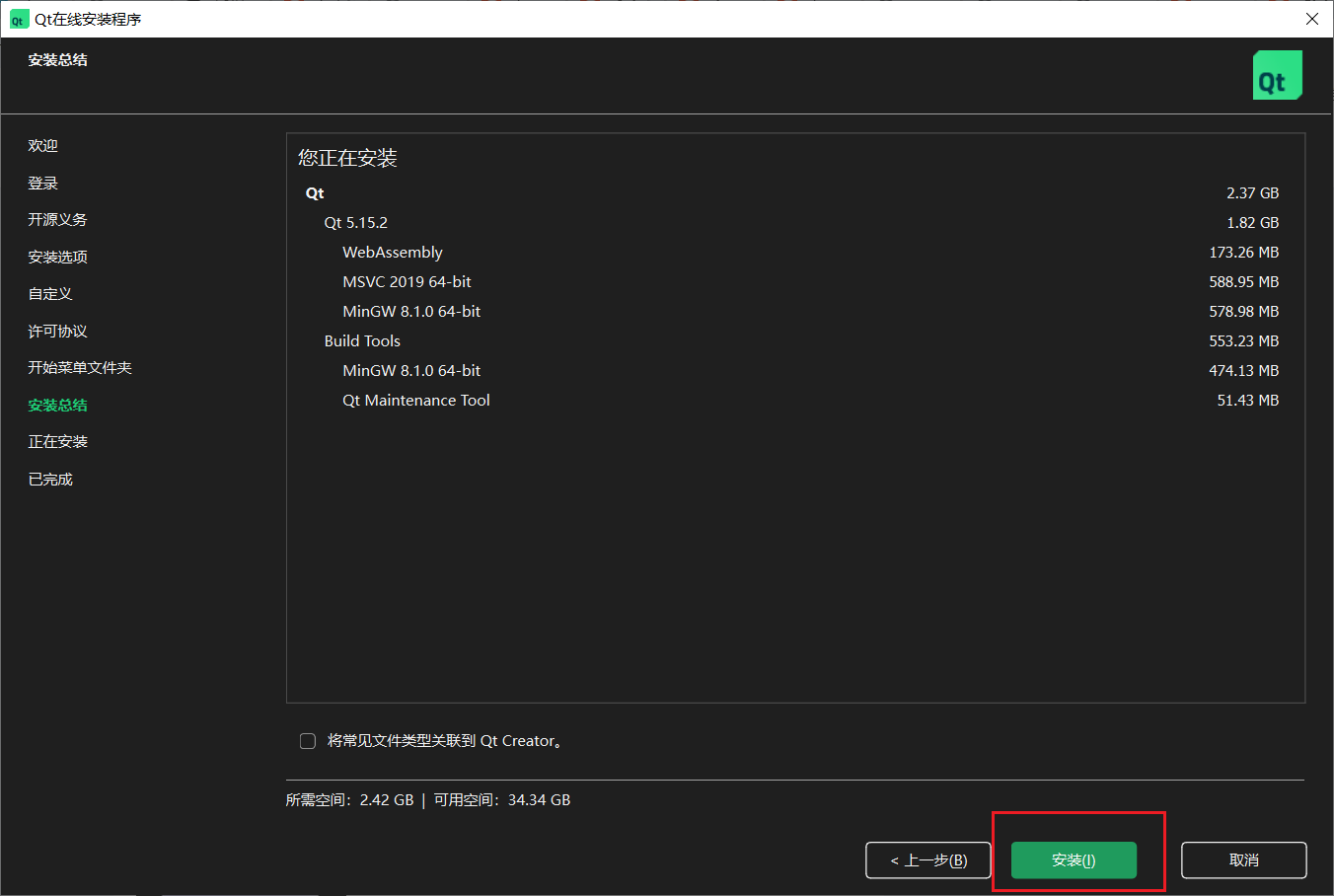Click the 可用空间: 34.34 GB text
The width and height of the screenshot is (1334, 896).
502,800
